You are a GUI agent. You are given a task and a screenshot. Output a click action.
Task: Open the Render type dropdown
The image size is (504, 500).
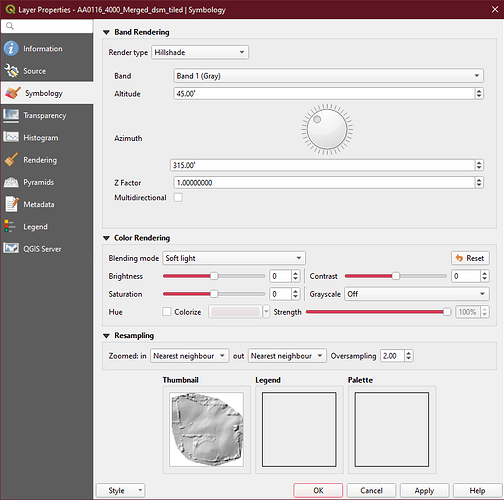200,52
